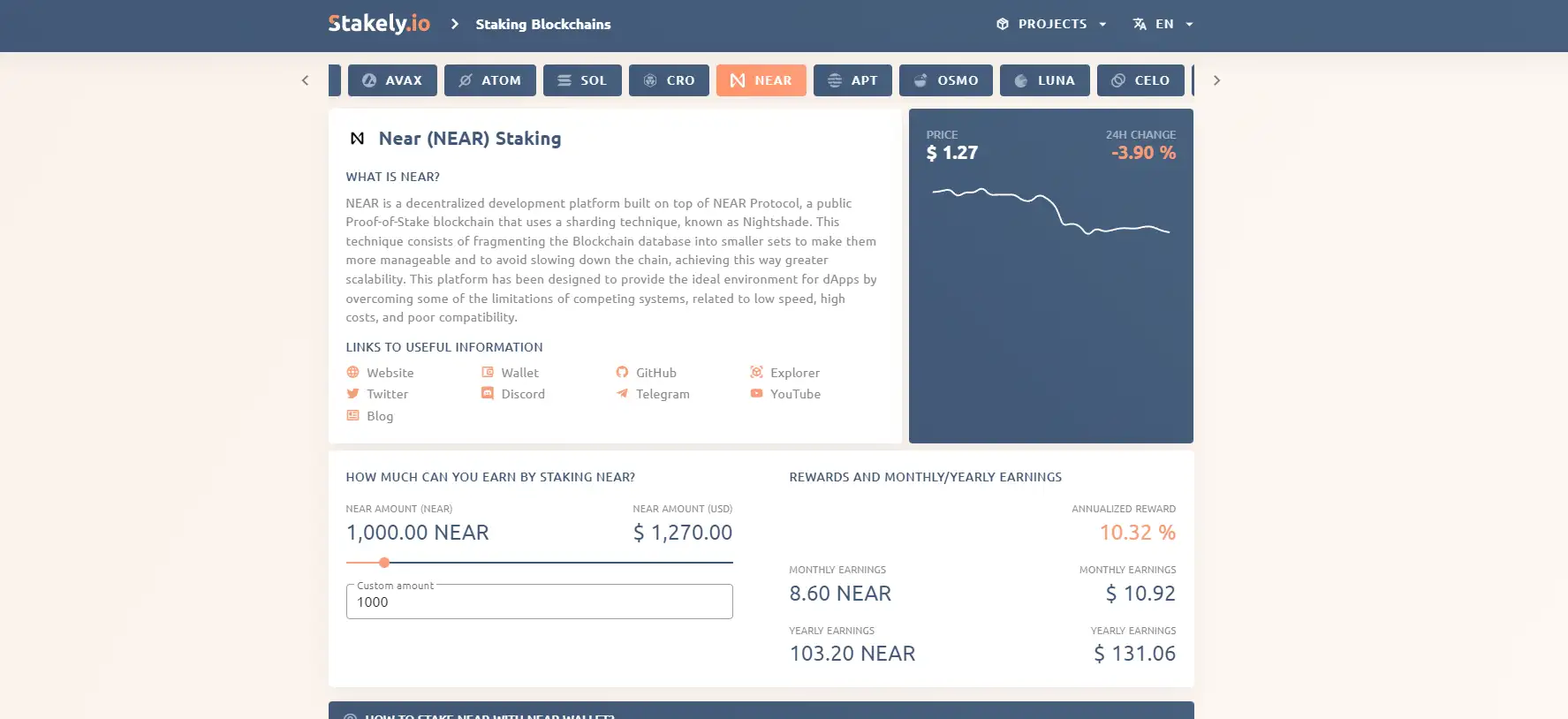1568x719 pixels.
Task: Select the SOL blockchain tab
Action: 582,80
